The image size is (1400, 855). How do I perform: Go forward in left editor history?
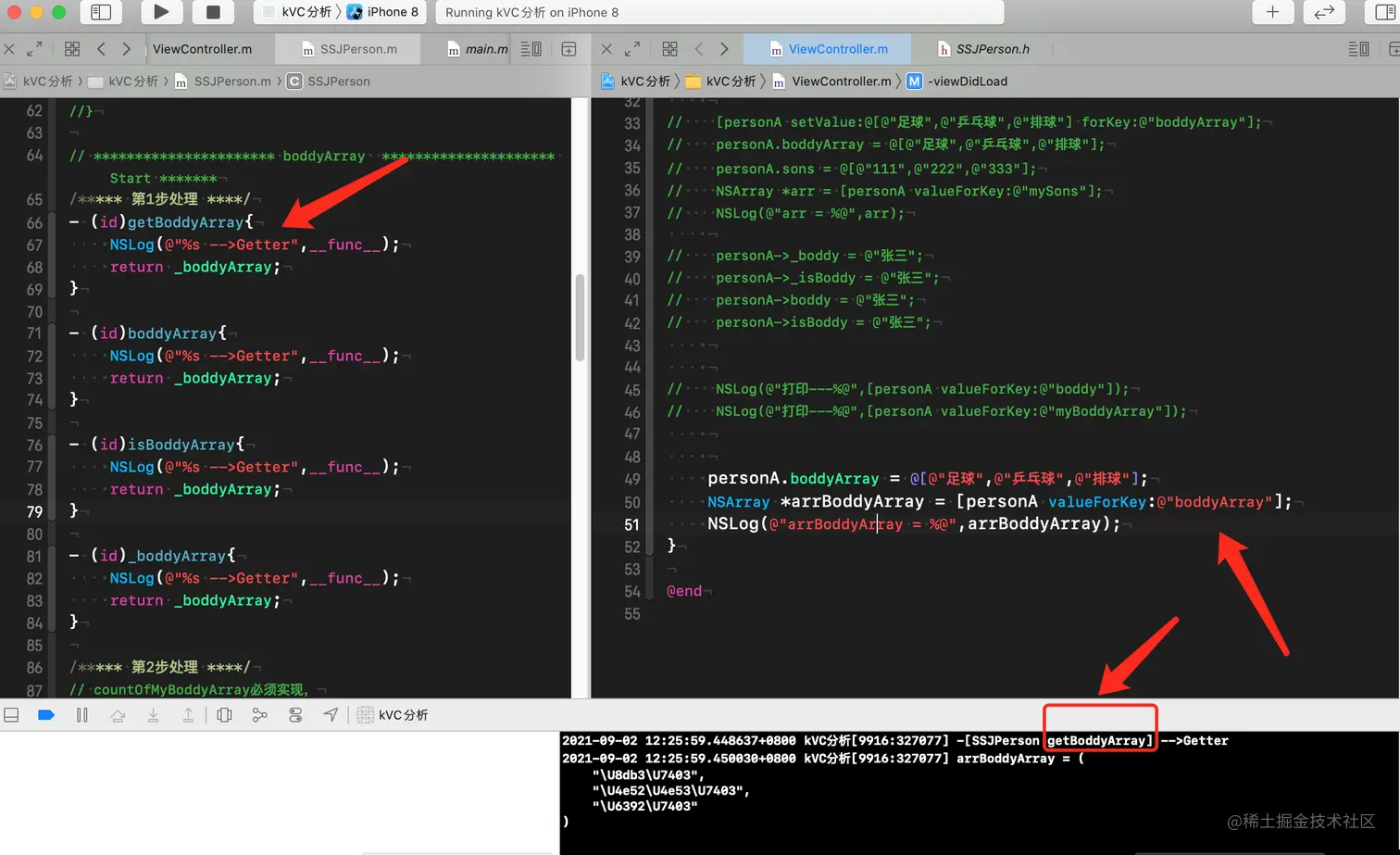[127, 49]
